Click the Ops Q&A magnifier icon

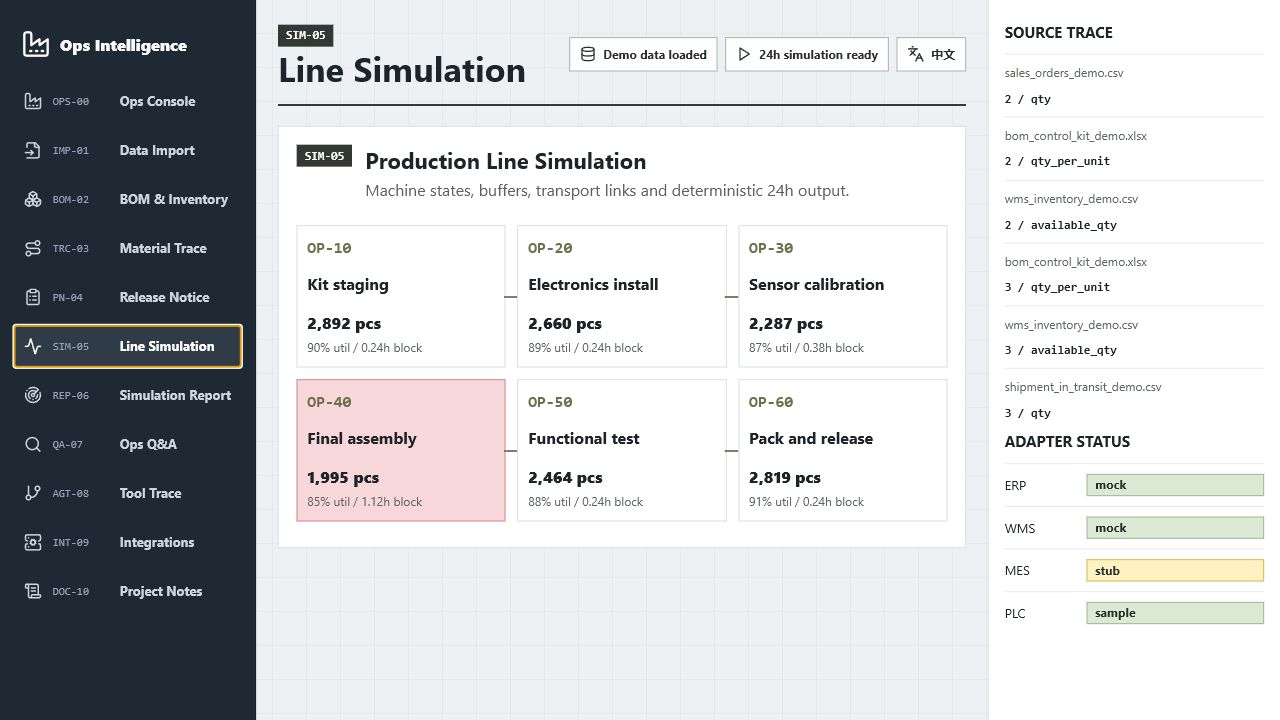(33, 444)
